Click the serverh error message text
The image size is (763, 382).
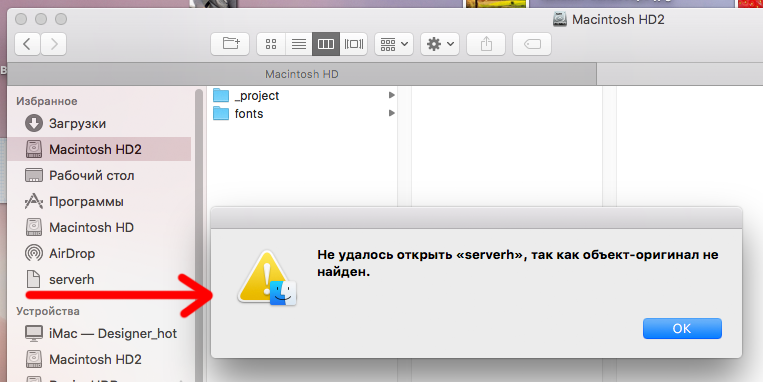point(517,263)
